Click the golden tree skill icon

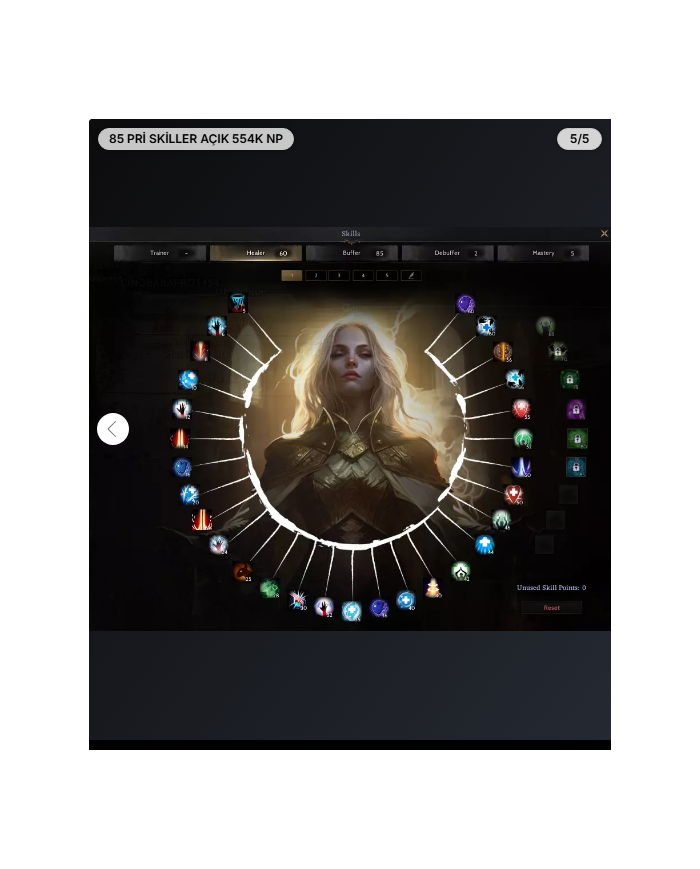(433, 587)
